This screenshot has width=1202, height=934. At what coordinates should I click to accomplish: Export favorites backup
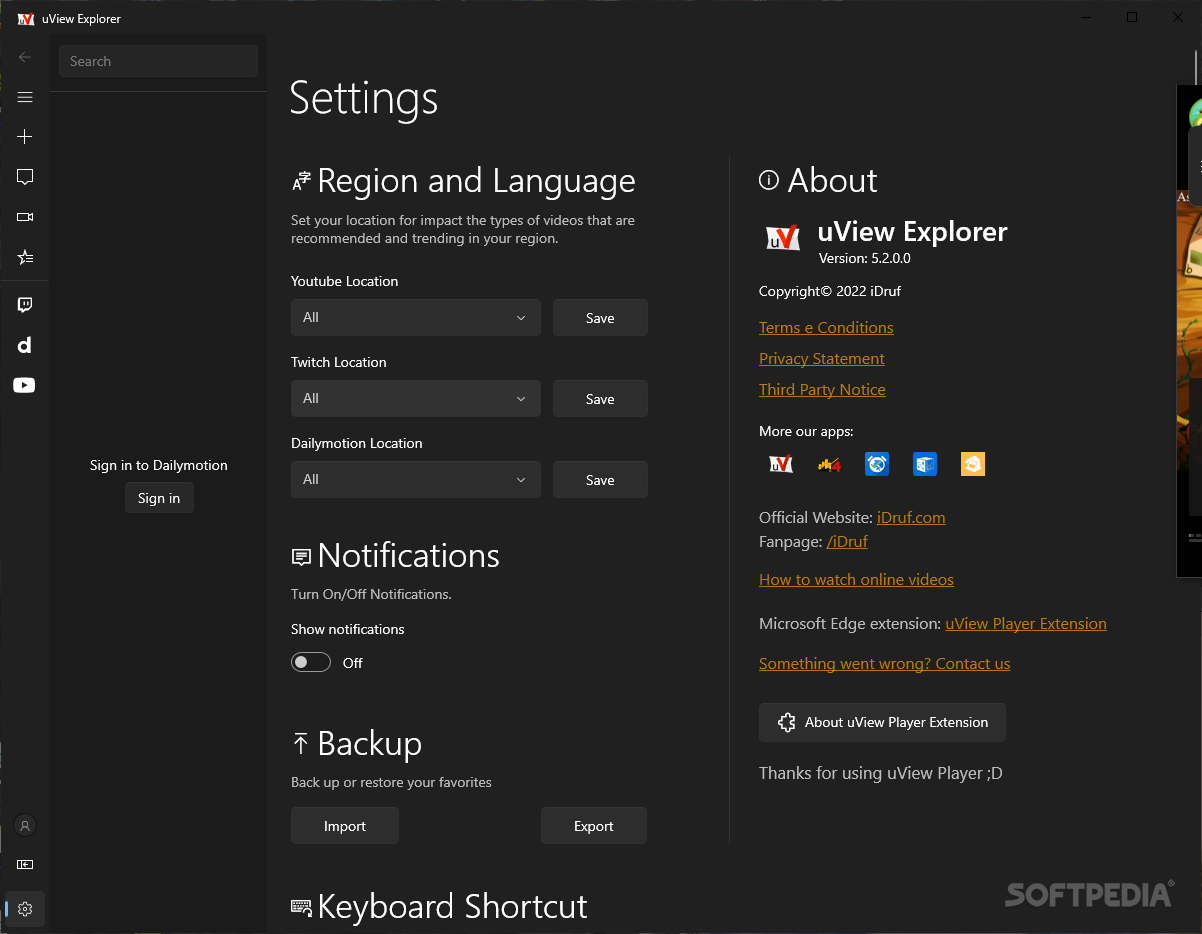click(594, 826)
